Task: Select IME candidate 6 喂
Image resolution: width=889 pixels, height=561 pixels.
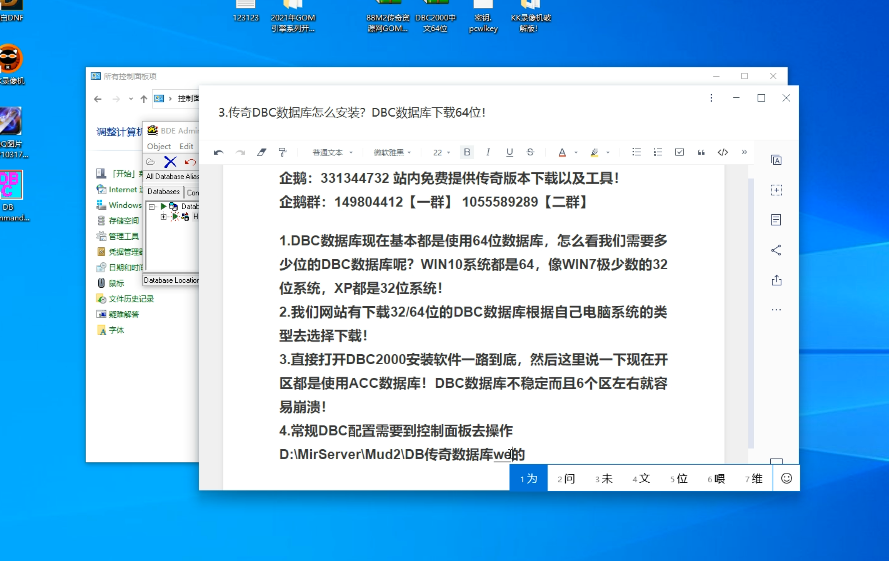Action: point(716,479)
